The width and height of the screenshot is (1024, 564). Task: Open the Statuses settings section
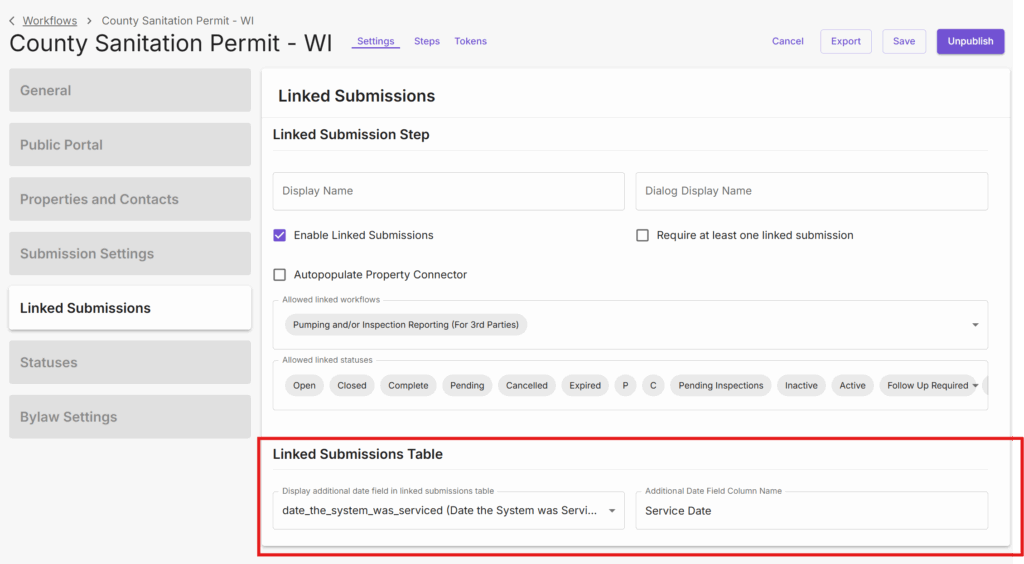coord(130,362)
